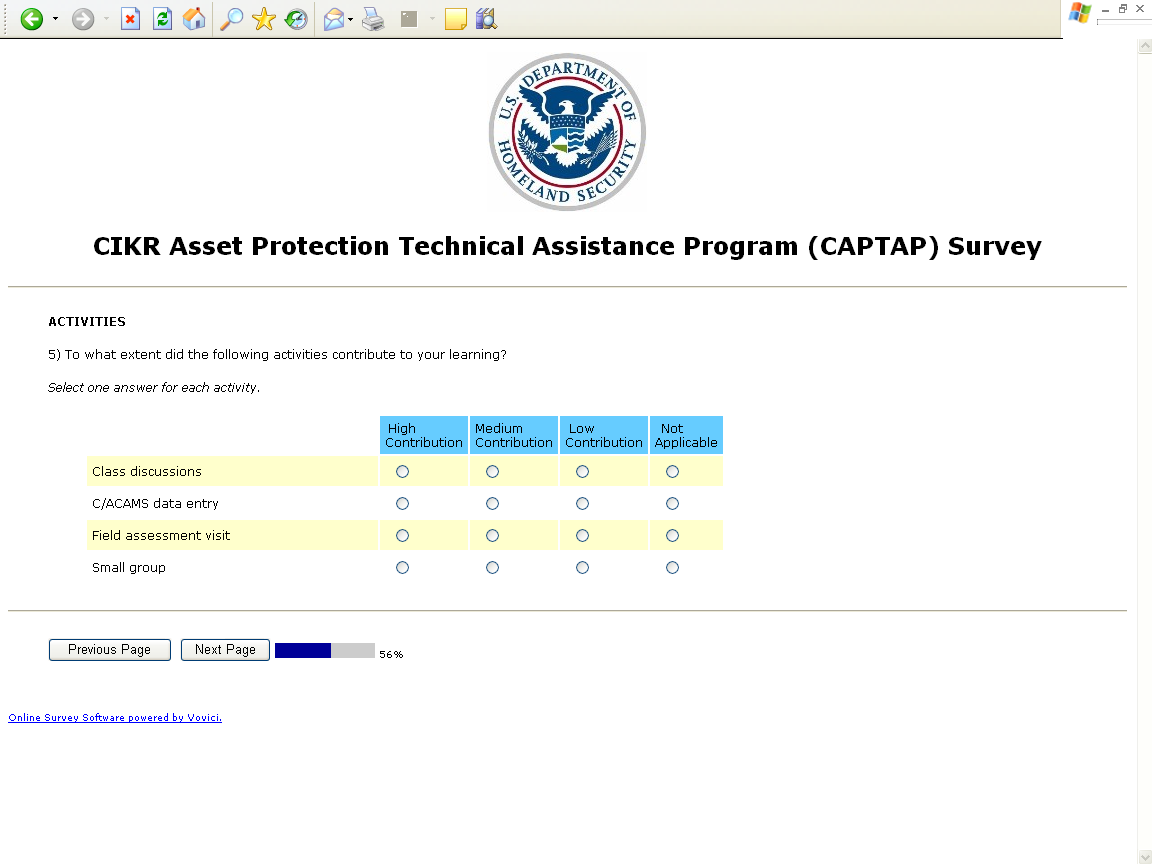Refresh the page using the toolbar icon

coord(162,19)
